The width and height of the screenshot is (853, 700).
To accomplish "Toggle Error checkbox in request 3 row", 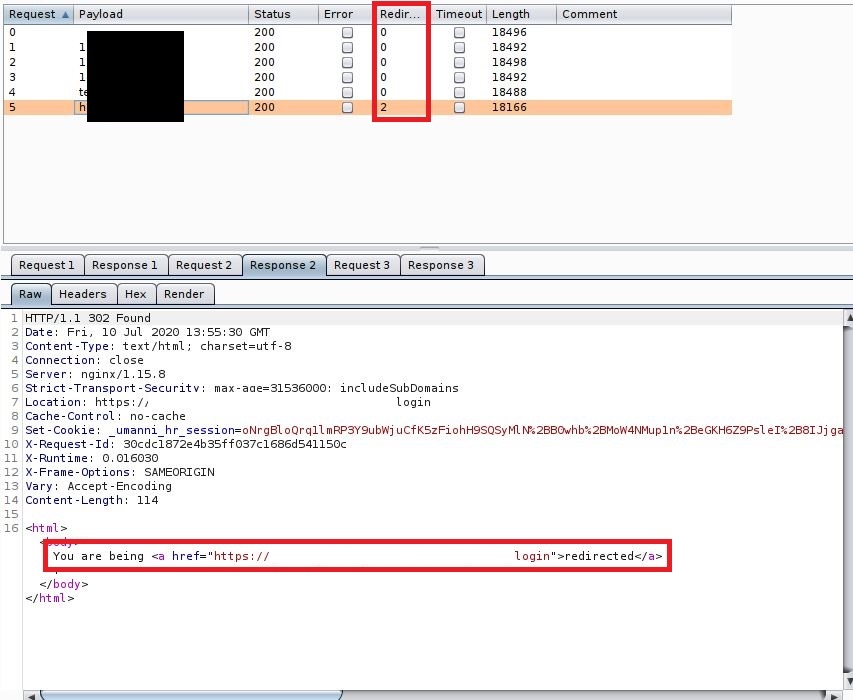I will (x=347, y=77).
